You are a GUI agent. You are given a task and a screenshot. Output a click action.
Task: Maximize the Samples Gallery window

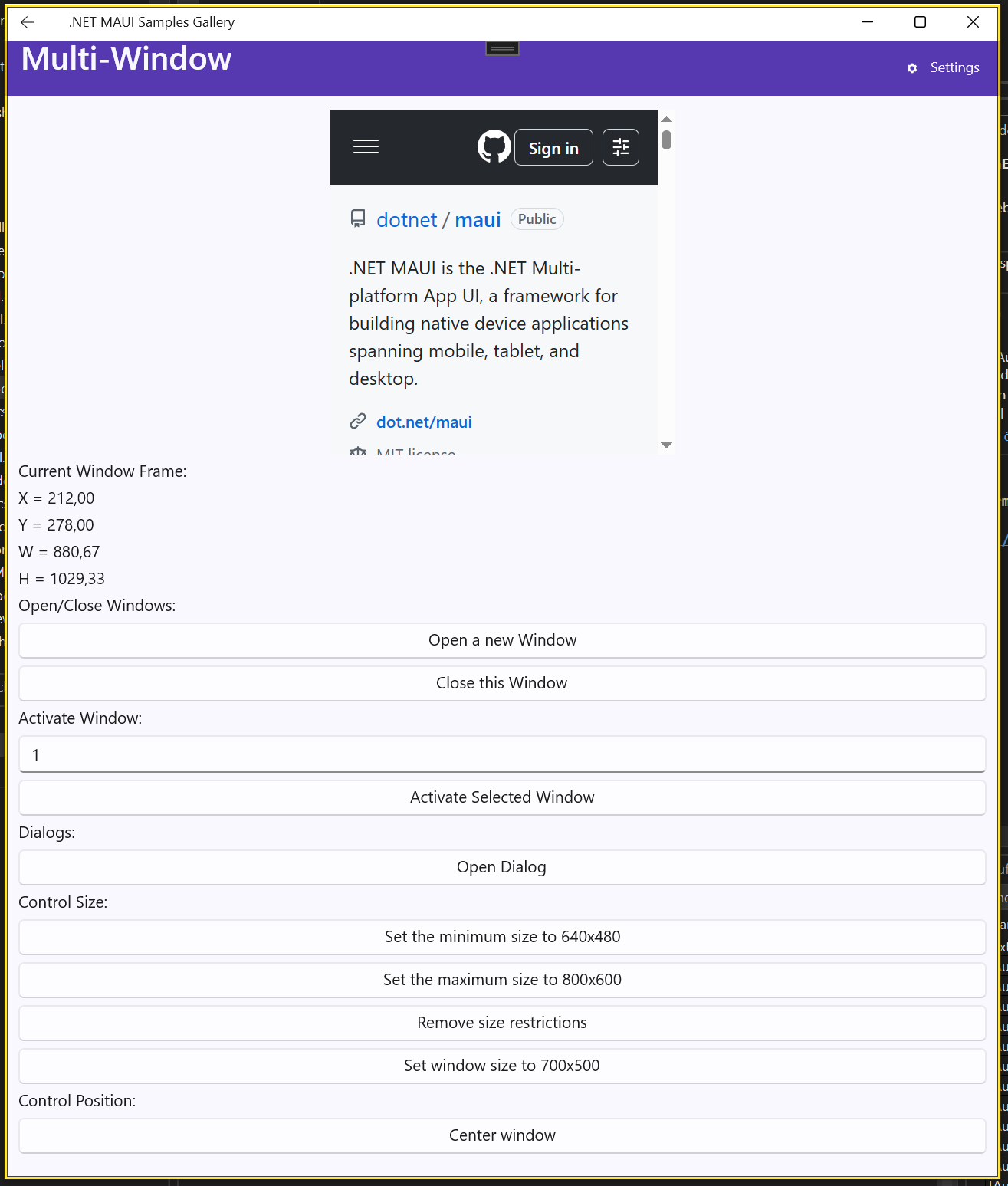click(x=920, y=22)
